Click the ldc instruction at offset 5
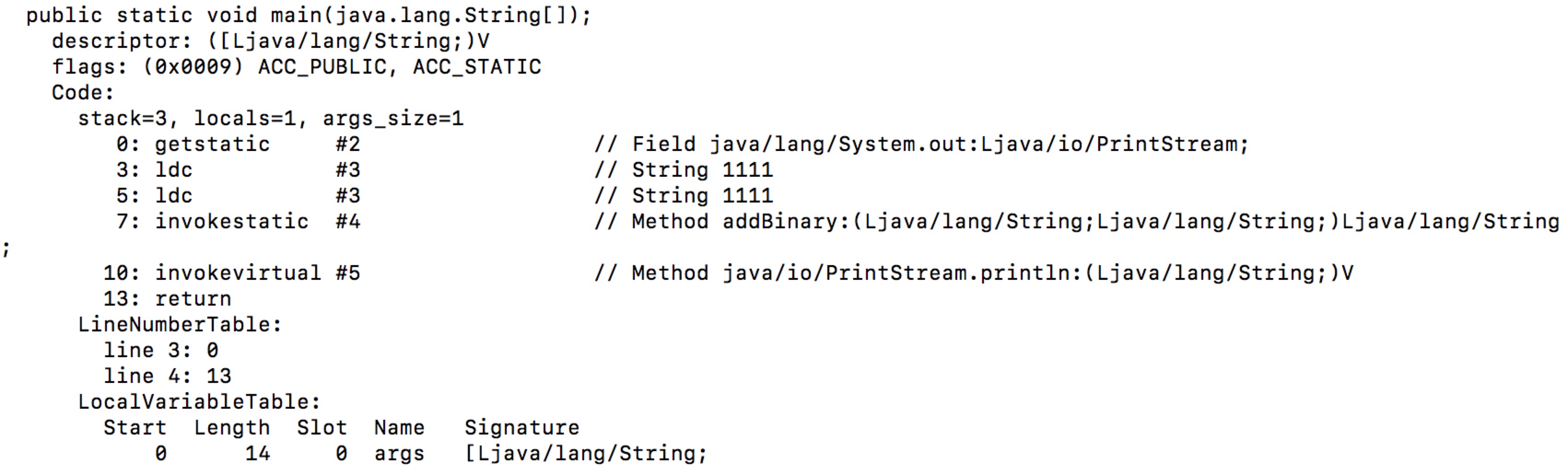Screen dimensions: 1568x475 pos(174,196)
